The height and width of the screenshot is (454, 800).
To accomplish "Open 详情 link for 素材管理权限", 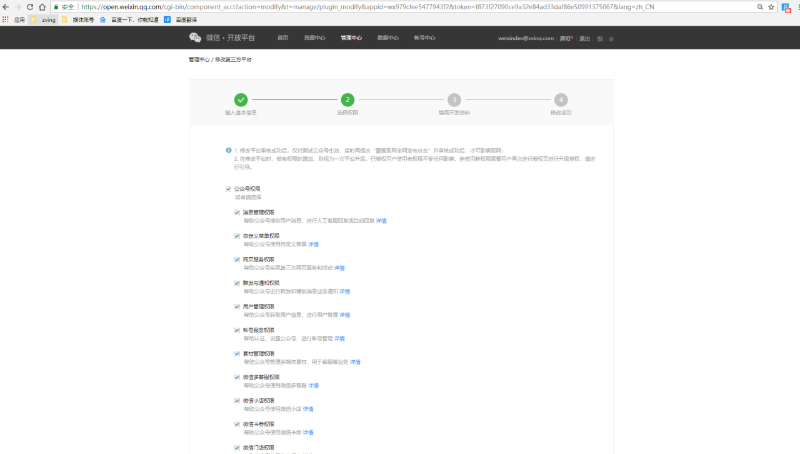I will click(x=355, y=362).
